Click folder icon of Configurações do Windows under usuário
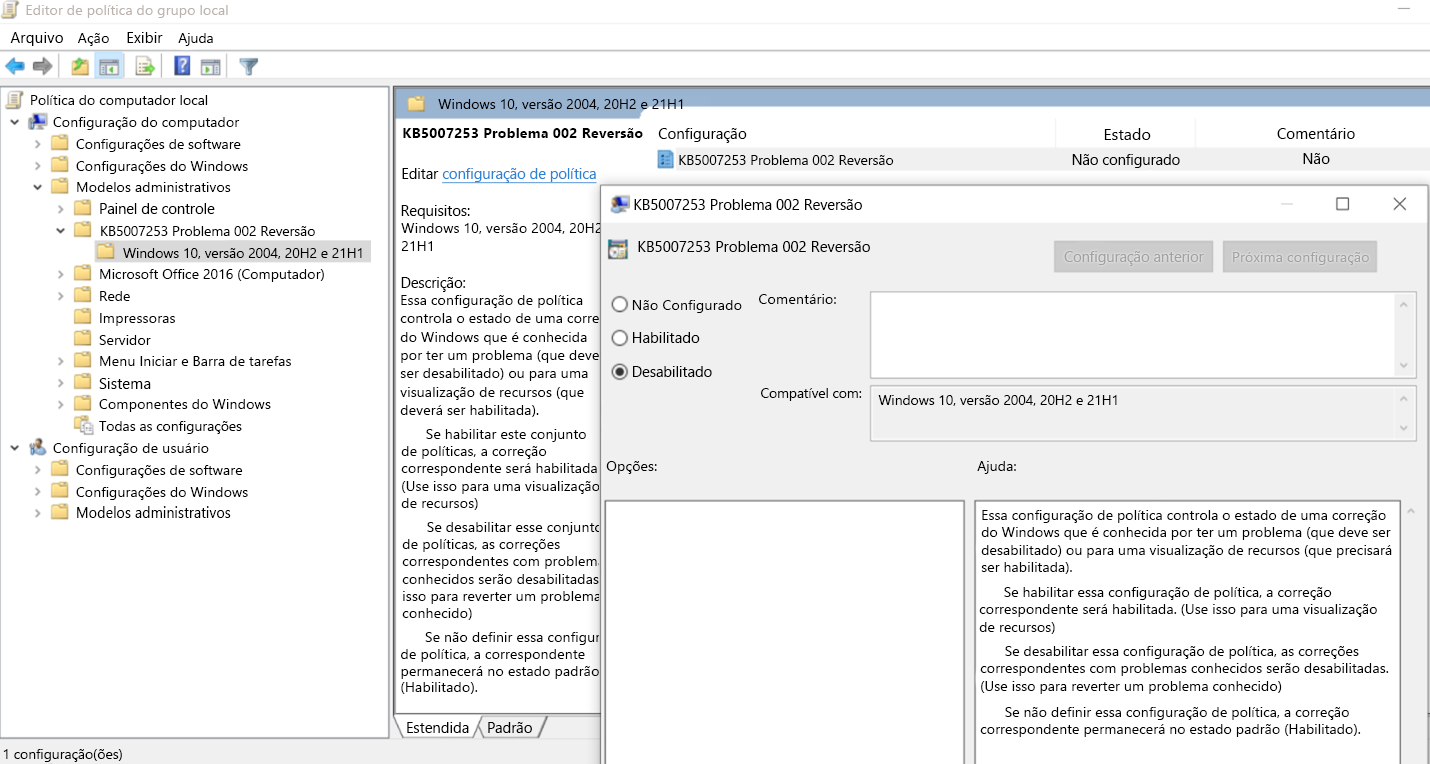This screenshot has width=1430, height=764. tap(60, 492)
